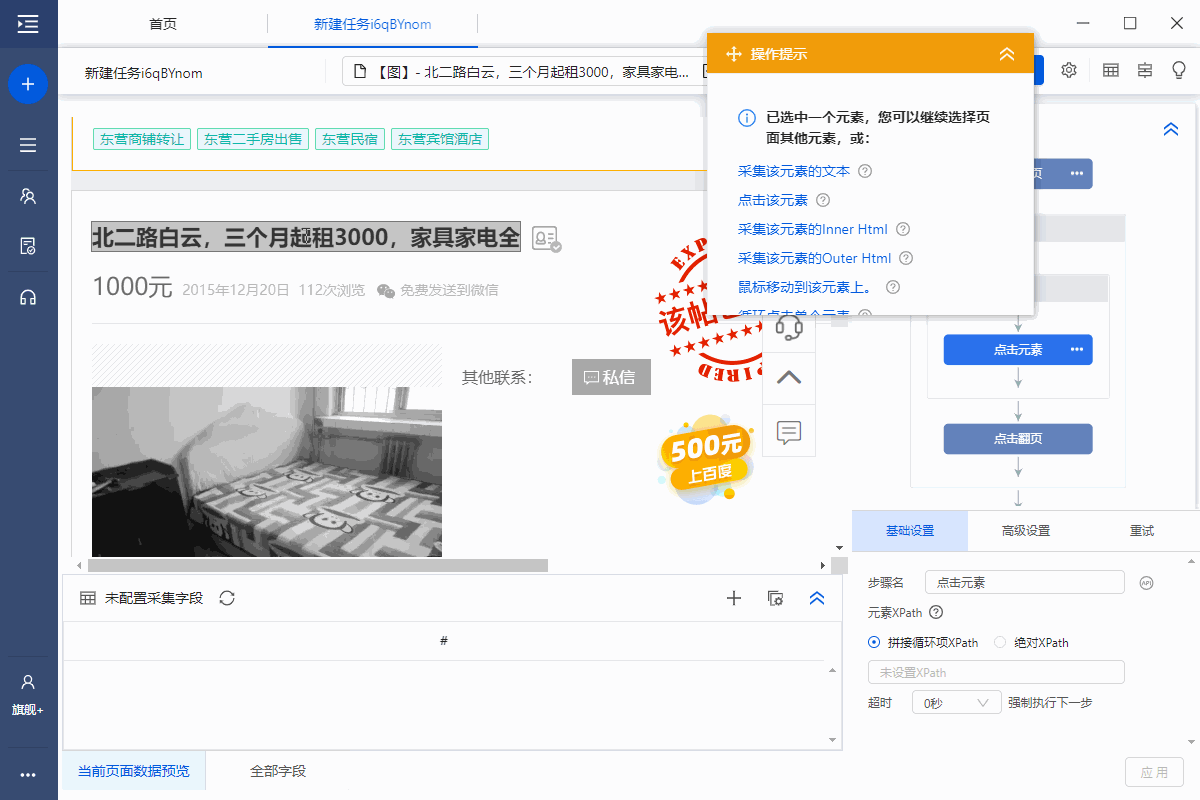The width and height of the screenshot is (1200, 800).
Task: Click the horizontal scrollbar under the webpage
Action: (x=320, y=565)
